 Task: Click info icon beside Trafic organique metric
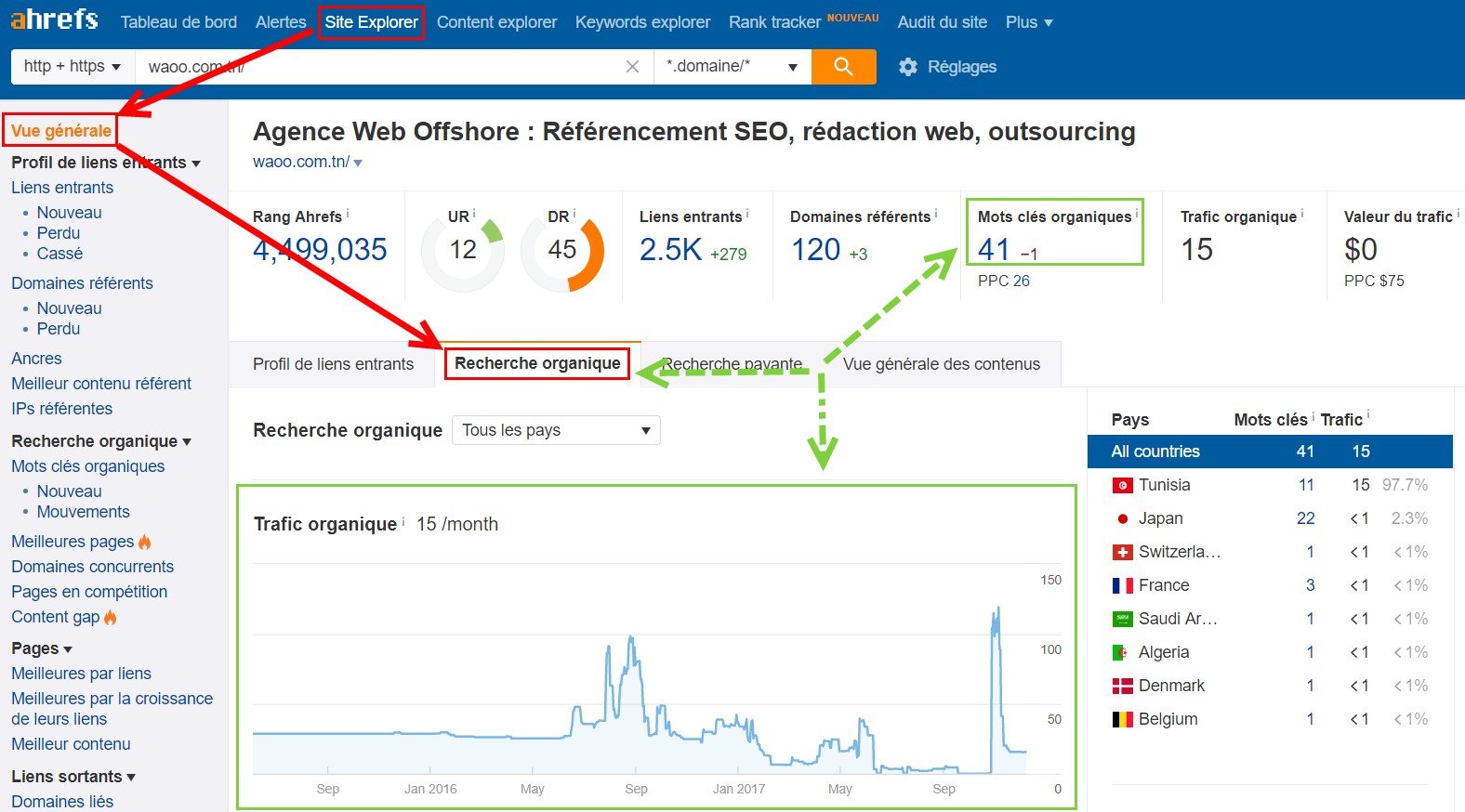click(x=1302, y=214)
